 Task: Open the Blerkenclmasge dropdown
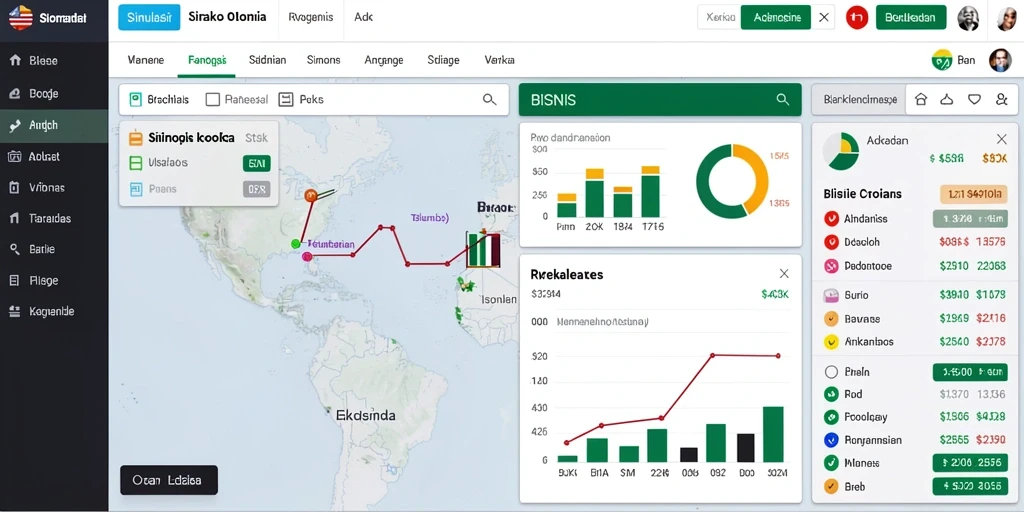coord(859,100)
